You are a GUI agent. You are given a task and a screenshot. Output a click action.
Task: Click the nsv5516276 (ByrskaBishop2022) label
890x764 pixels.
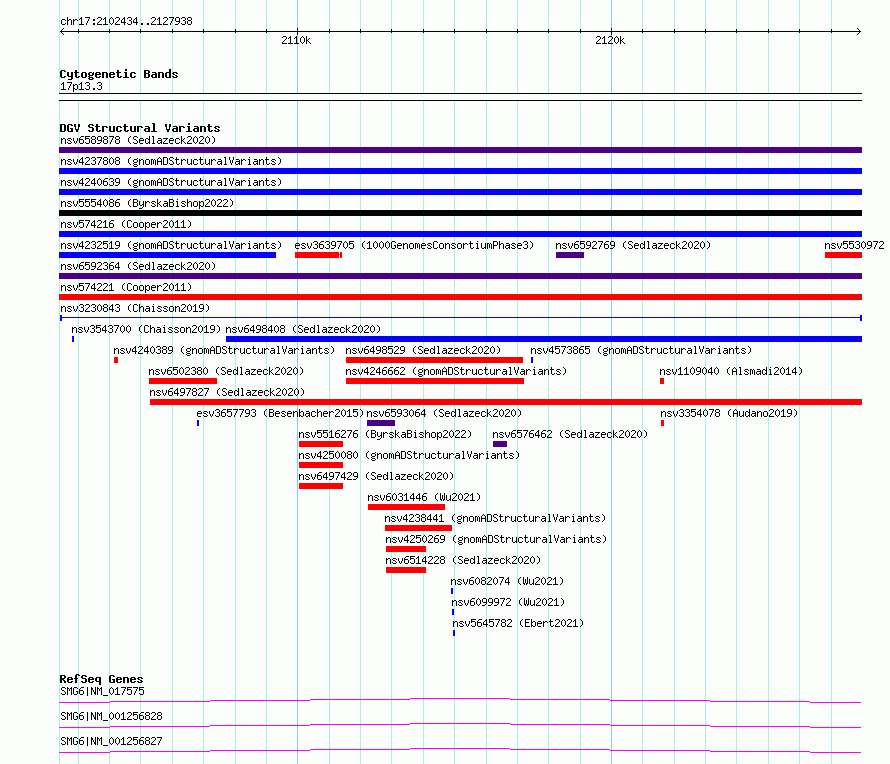point(385,434)
